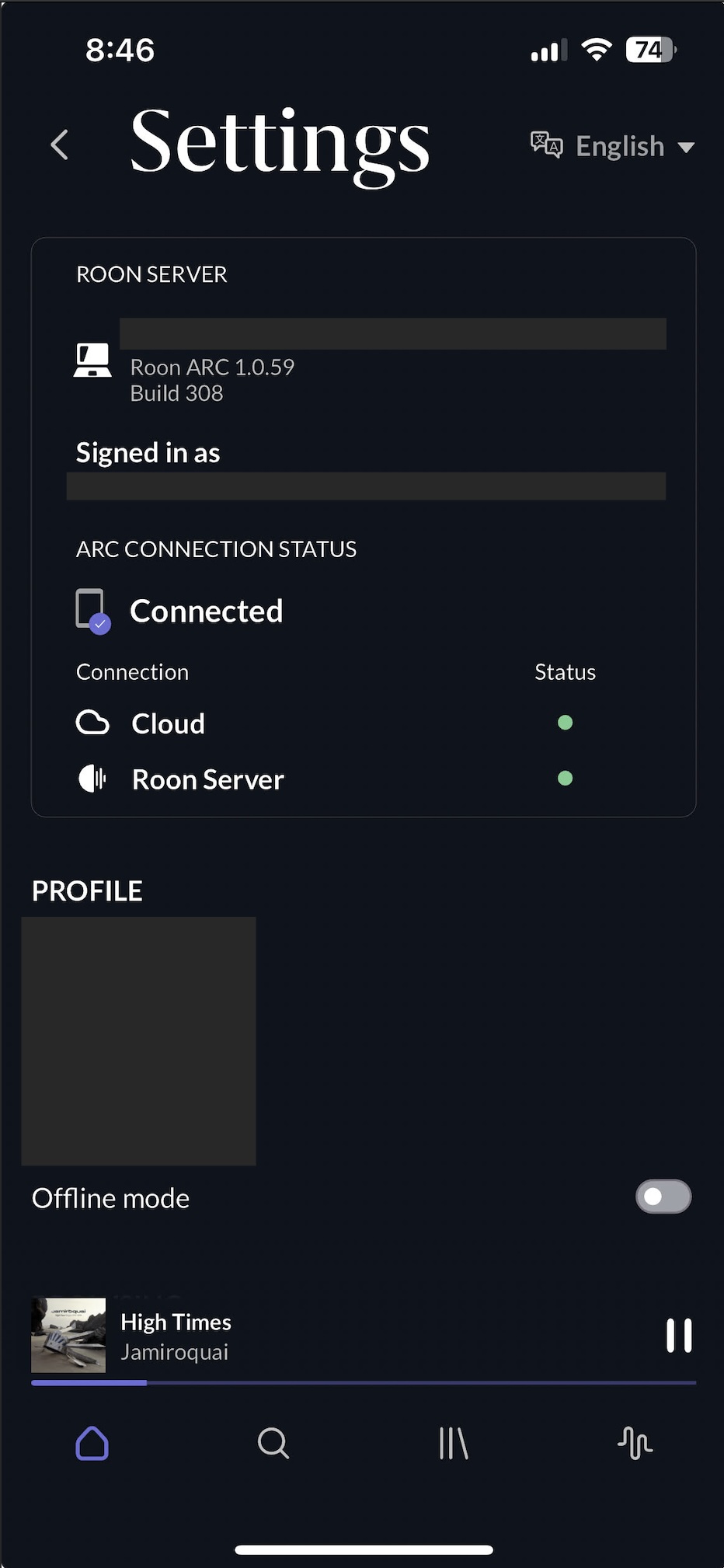Tap the High Times song title
Image resolution: width=724 pixels, height=1568 pixels.
point(176,1322)
